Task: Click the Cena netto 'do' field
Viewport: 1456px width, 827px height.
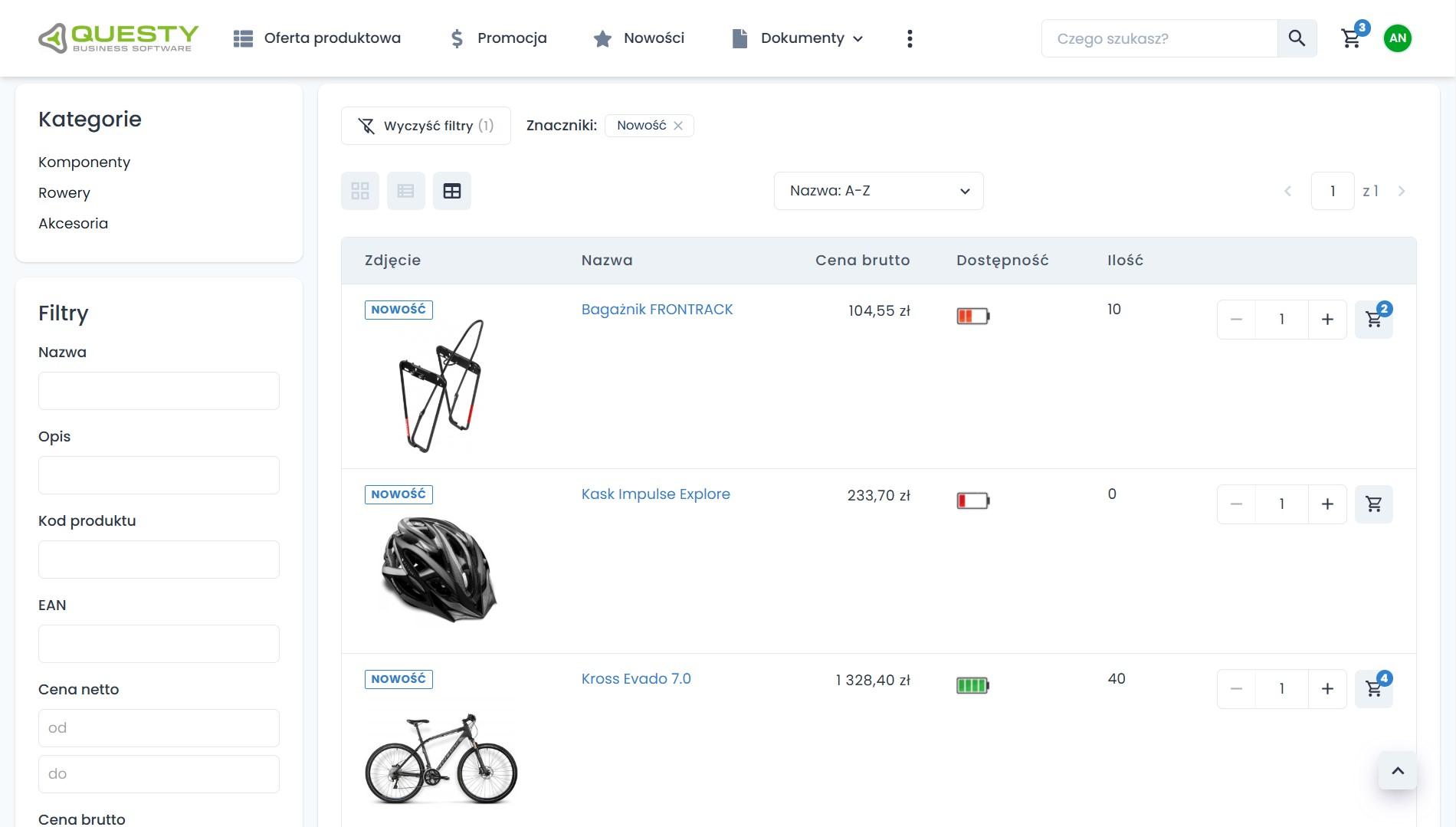Action: (159, 774)
